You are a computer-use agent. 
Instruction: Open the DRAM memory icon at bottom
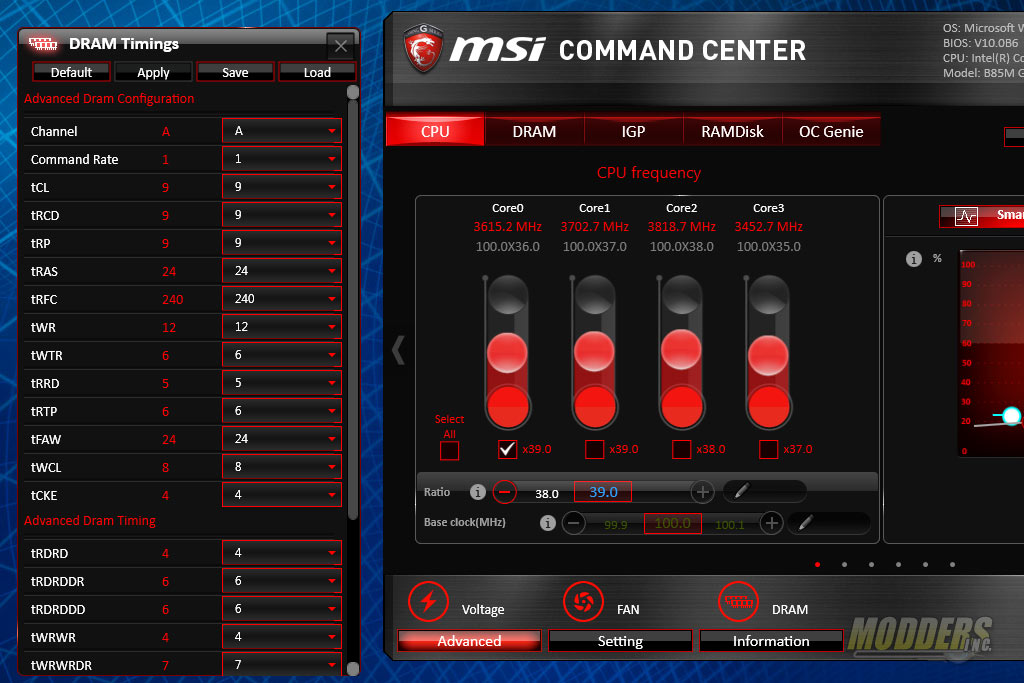click(738, 601)
